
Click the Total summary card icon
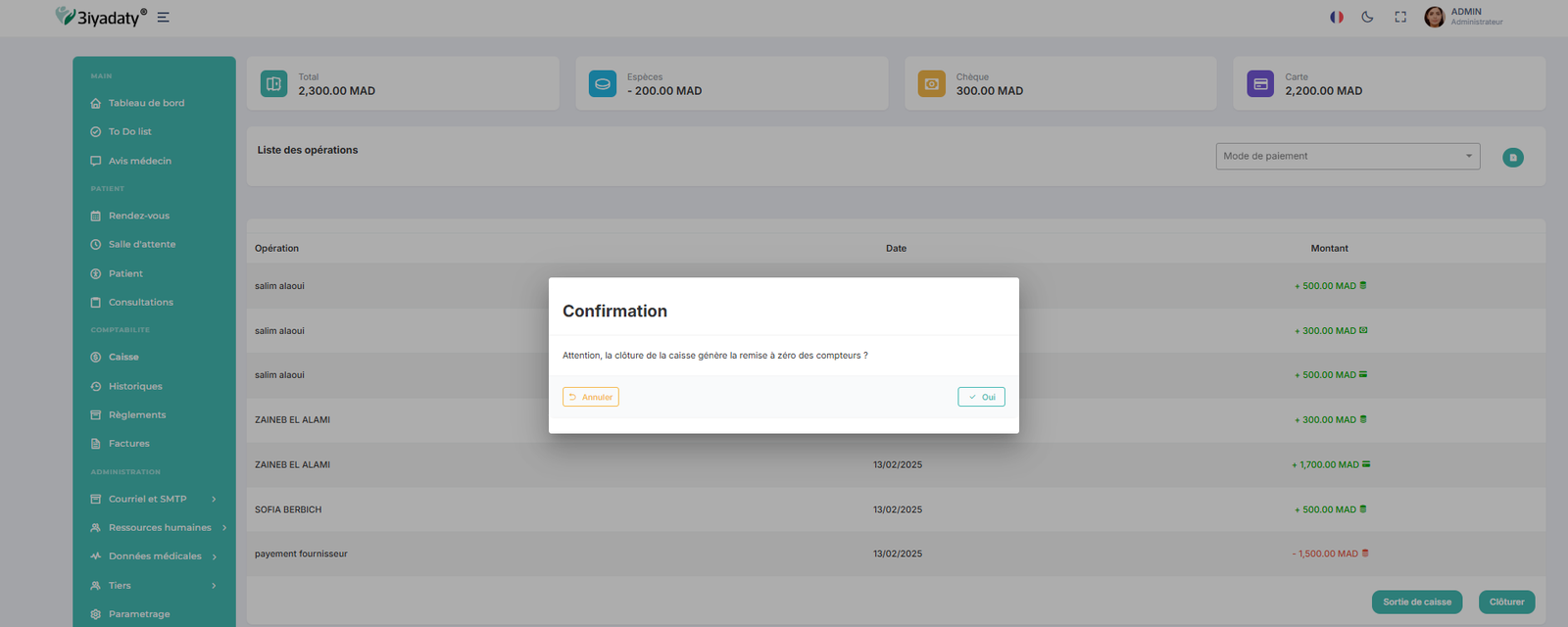pyautogui.click(x=274, y=84)
